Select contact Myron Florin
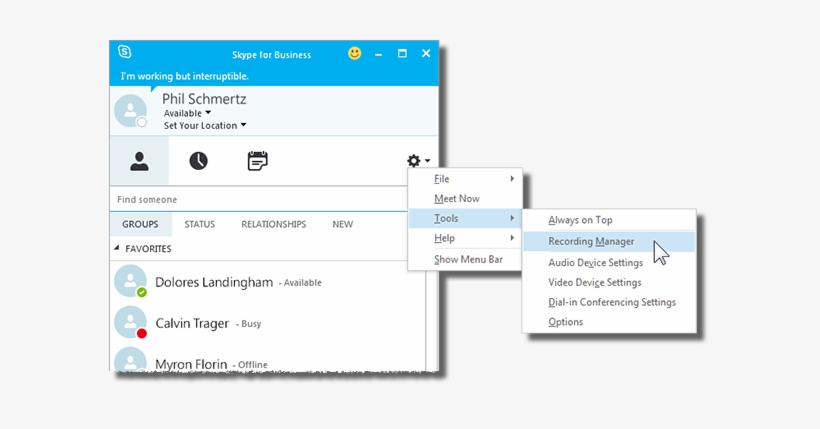Image resolution: width=820 pixels, height=429 pixels. tap(268, 360)
